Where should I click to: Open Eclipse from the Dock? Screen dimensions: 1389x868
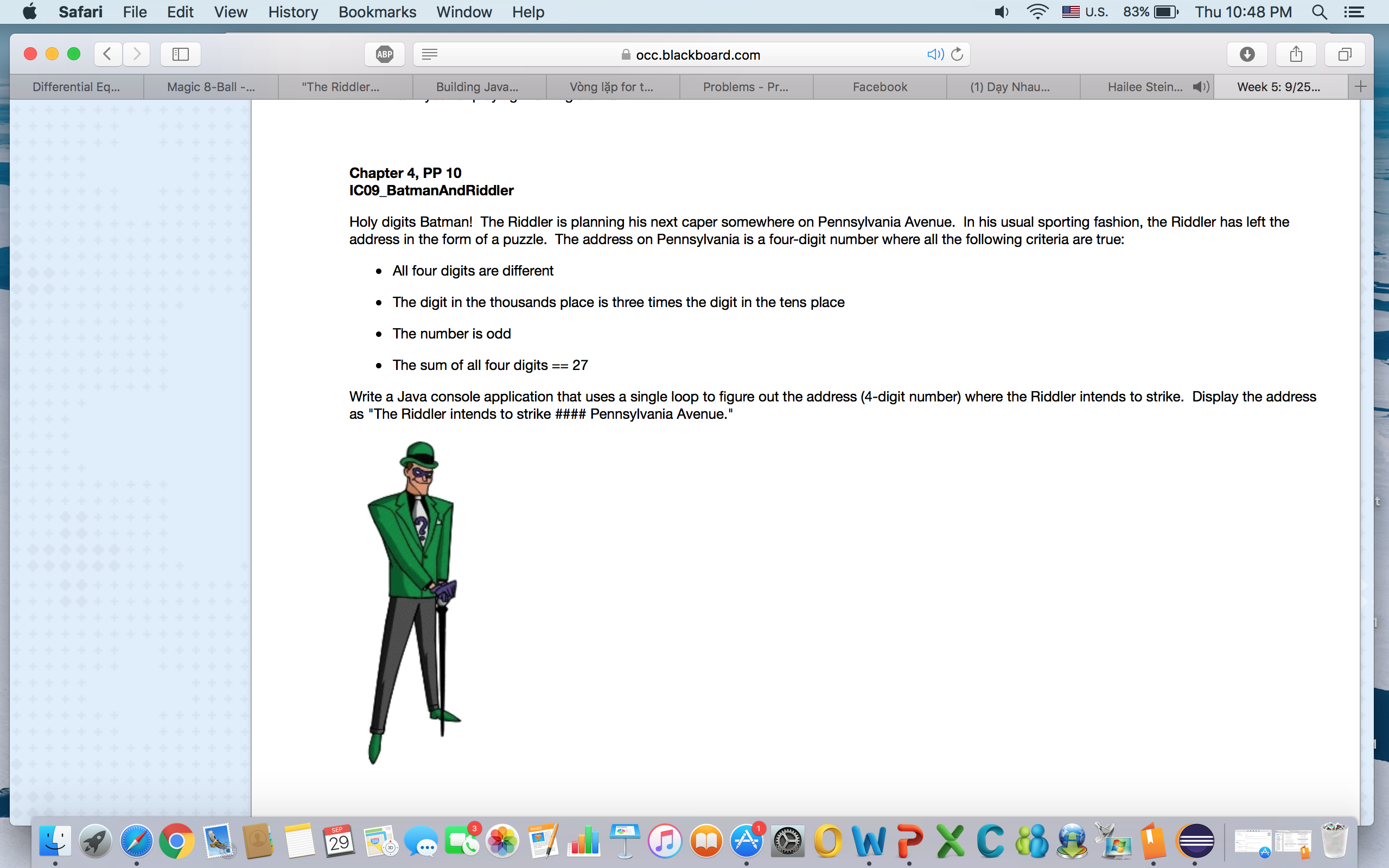pos(1194,841)
